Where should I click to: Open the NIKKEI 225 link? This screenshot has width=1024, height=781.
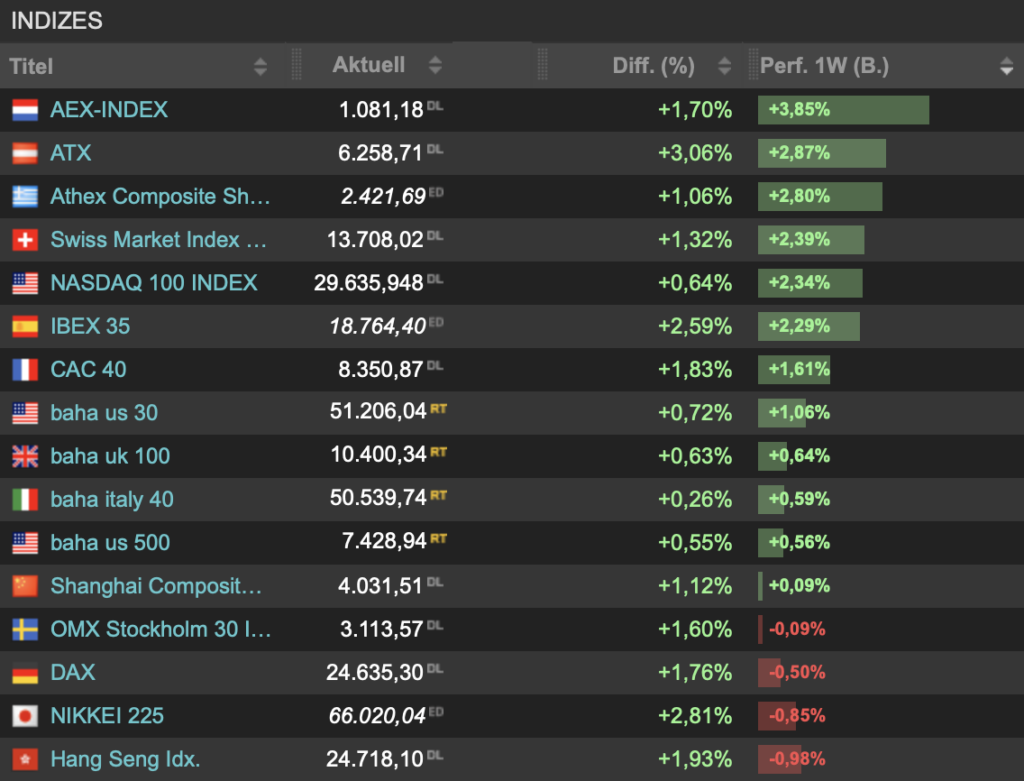click(x=107, y=716)
